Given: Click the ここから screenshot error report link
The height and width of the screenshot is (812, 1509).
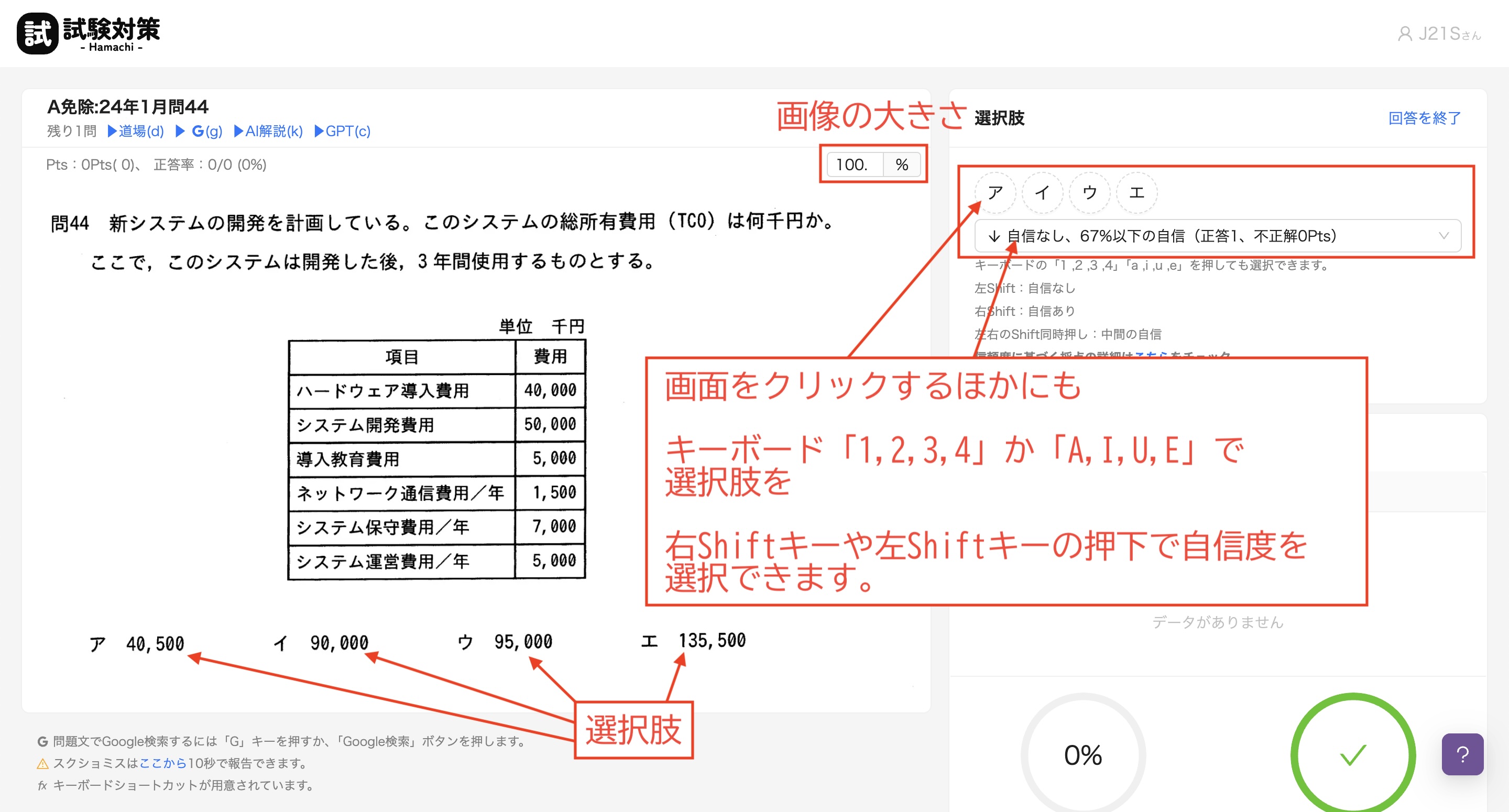Looking at the screenshot, I should click(x=162, y=763).
